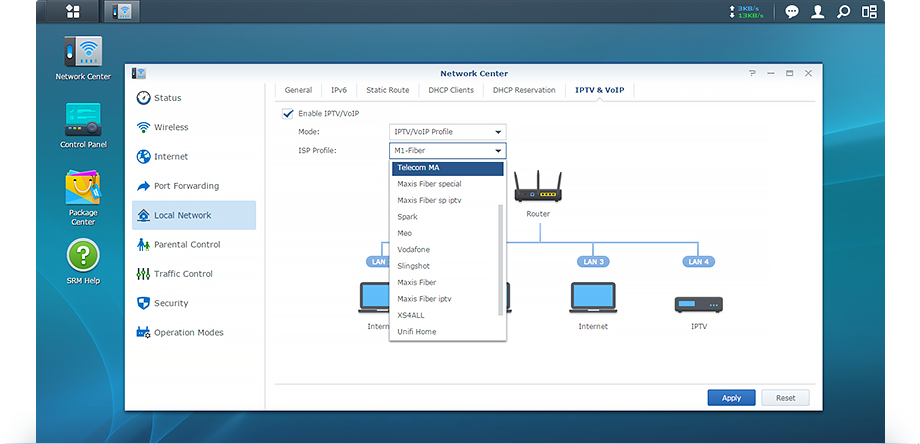This screenshot has height=444, width=920.
Task: Launch Package Center from desktop
Action: 83,192
